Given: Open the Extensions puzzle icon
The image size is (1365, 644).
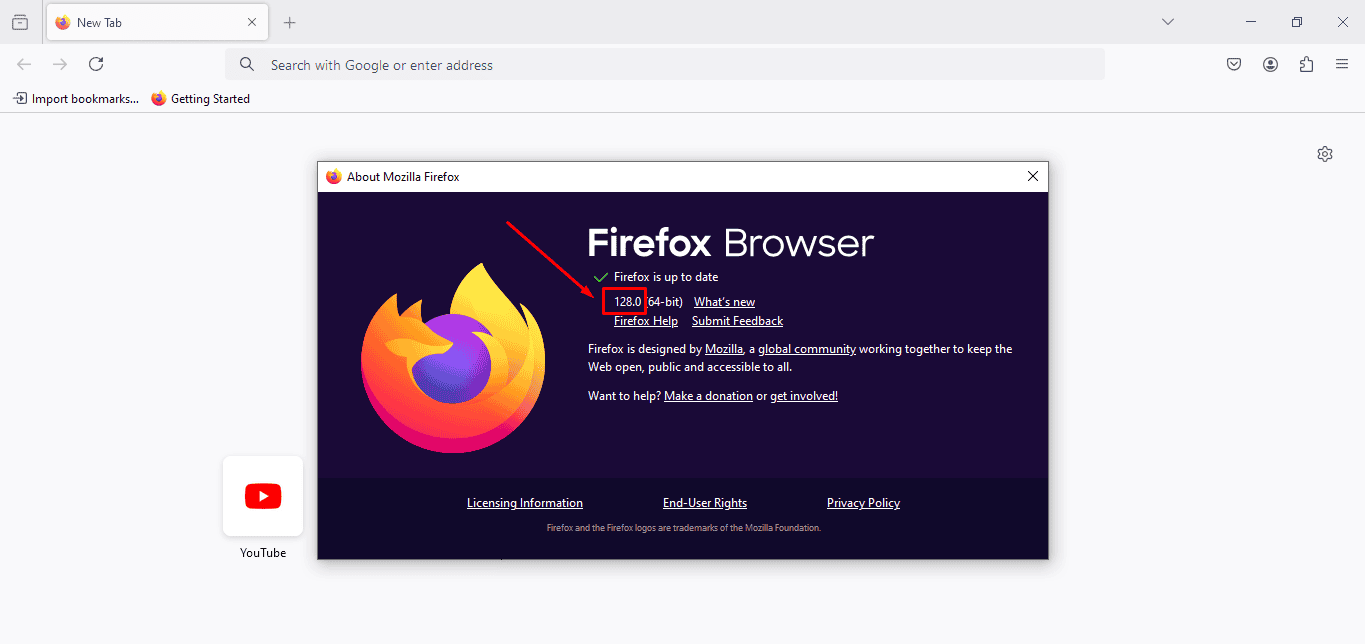Looking at the screenshot, I should [x=1306, y=64].
